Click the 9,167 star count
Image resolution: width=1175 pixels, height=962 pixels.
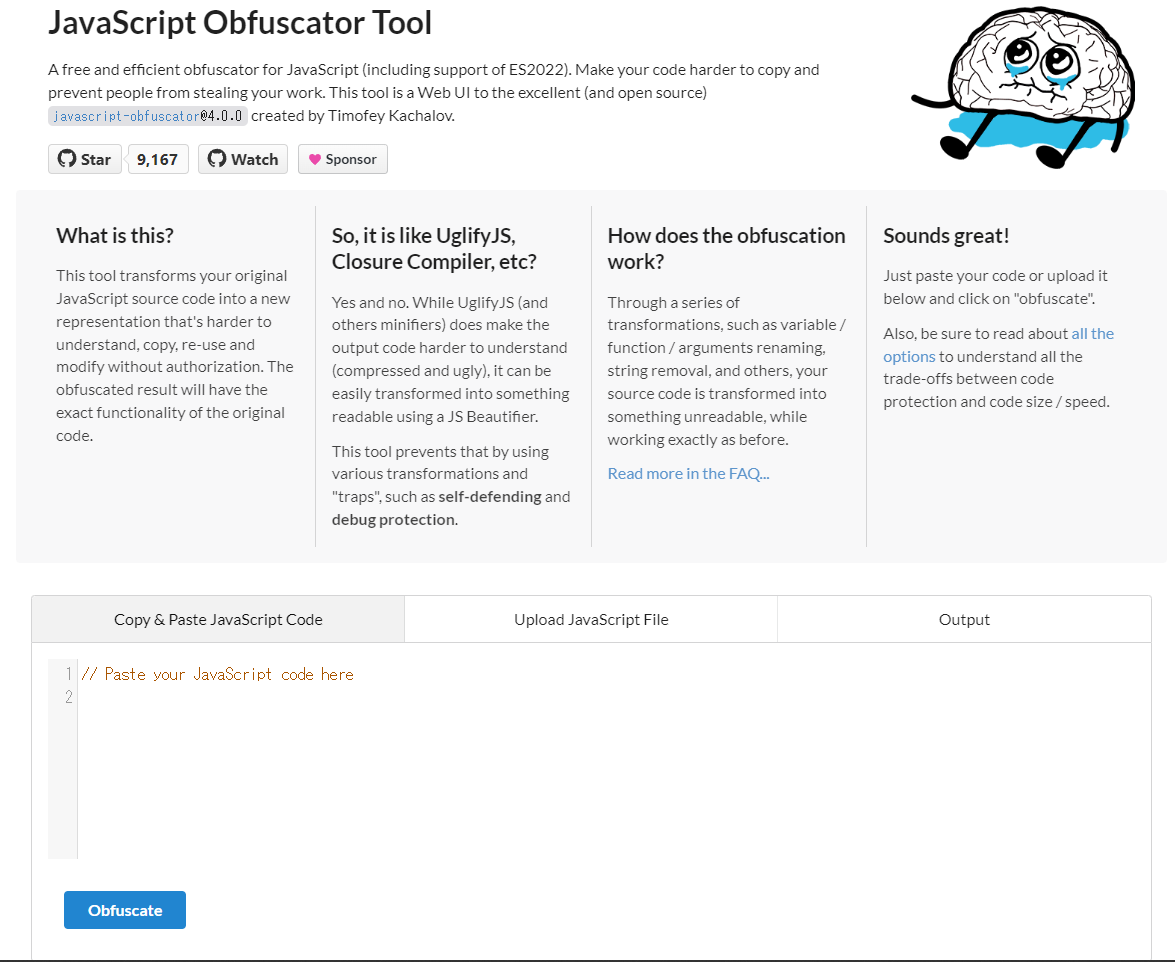click(157, 158)
